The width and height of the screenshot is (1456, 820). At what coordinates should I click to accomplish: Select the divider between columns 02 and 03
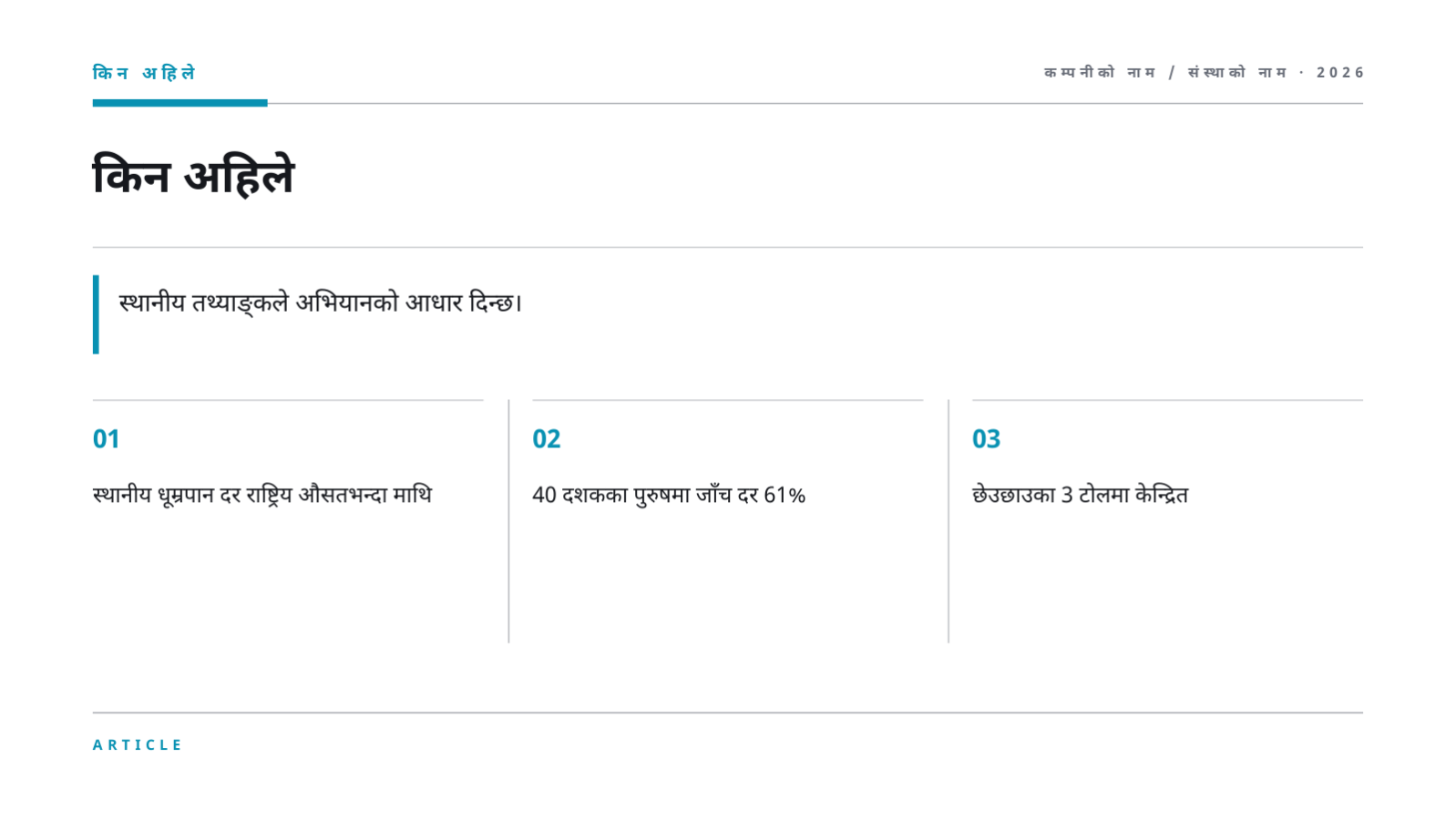[948, 521]
